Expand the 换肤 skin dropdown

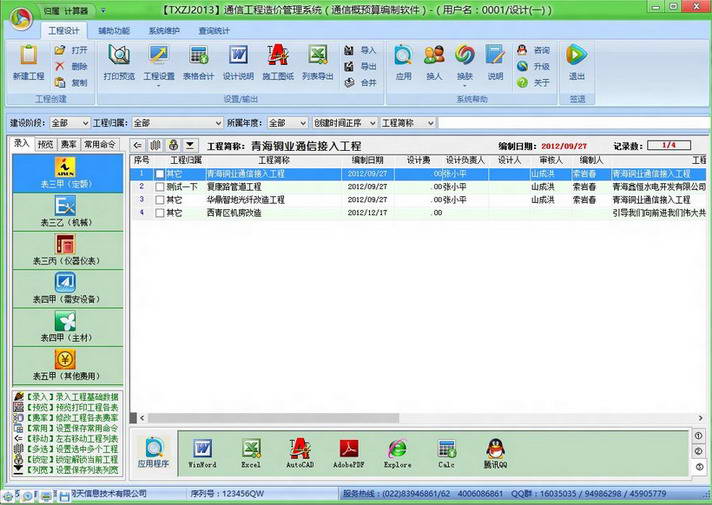[465, 85]
